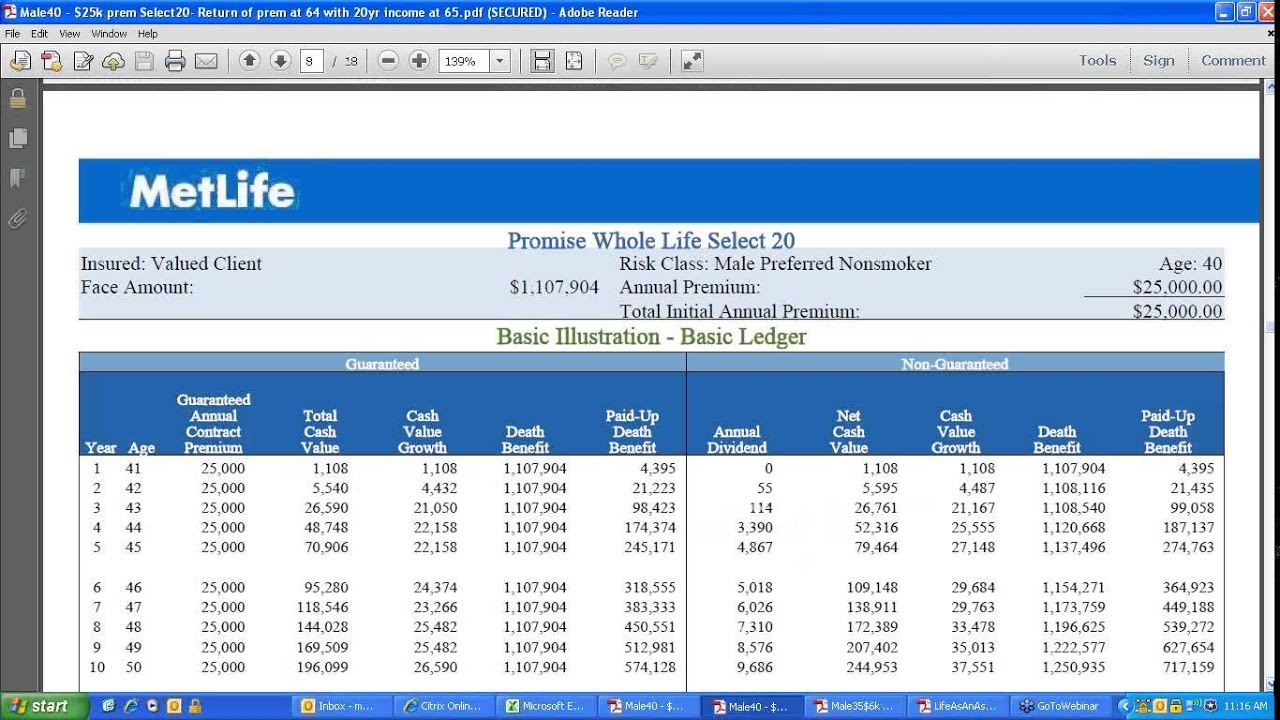Click the edit/sign document icon
This screenshot has height=720, width=1280.
(83, 61)
